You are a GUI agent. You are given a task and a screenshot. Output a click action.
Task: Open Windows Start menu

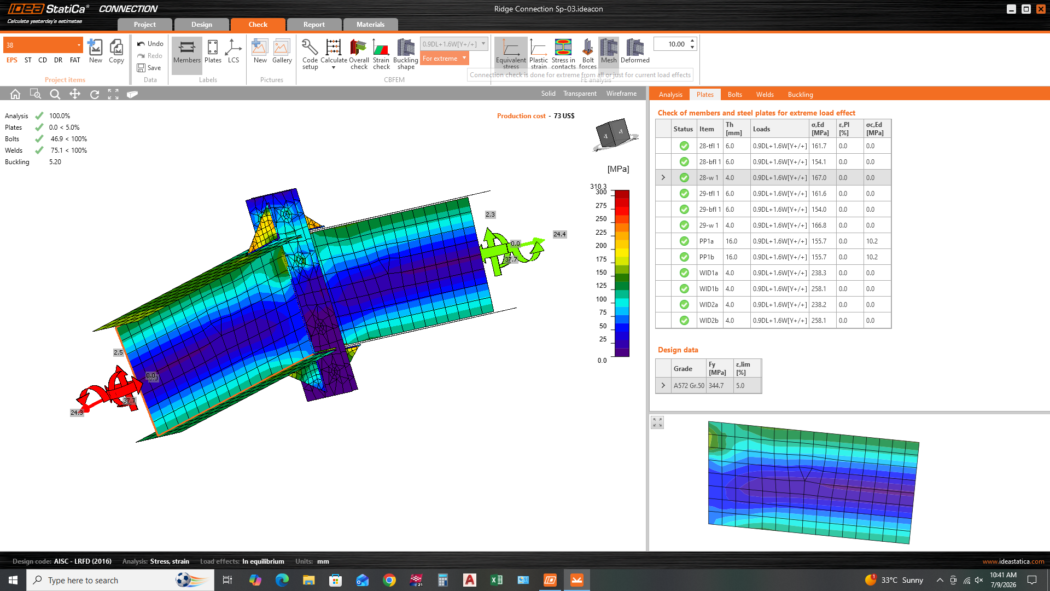pyautogui.click(x=13, y=580)
